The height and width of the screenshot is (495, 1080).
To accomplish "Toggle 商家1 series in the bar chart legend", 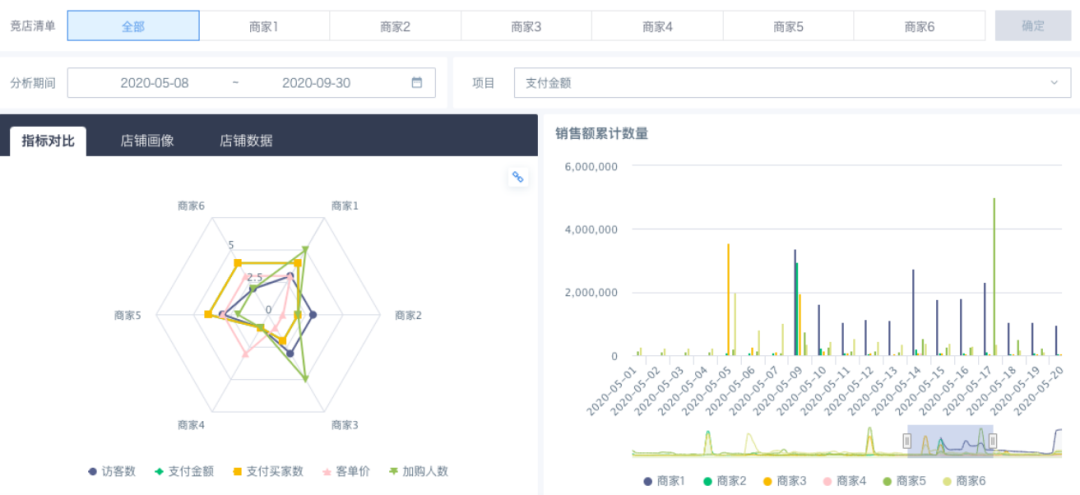I will point(664,481).
